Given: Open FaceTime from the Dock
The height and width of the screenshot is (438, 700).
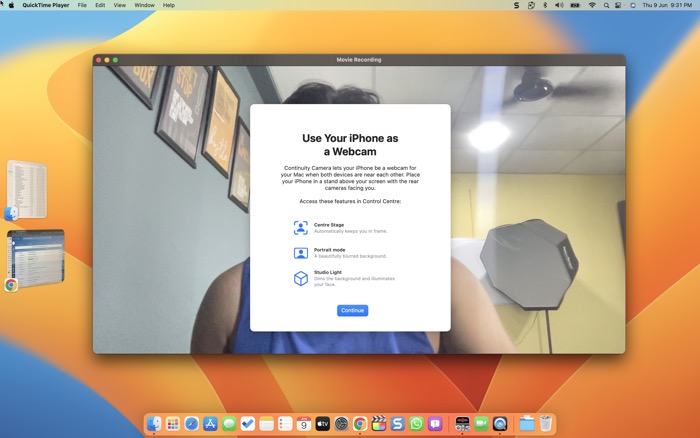Looking at the screenshot, I should click(481, 423).
